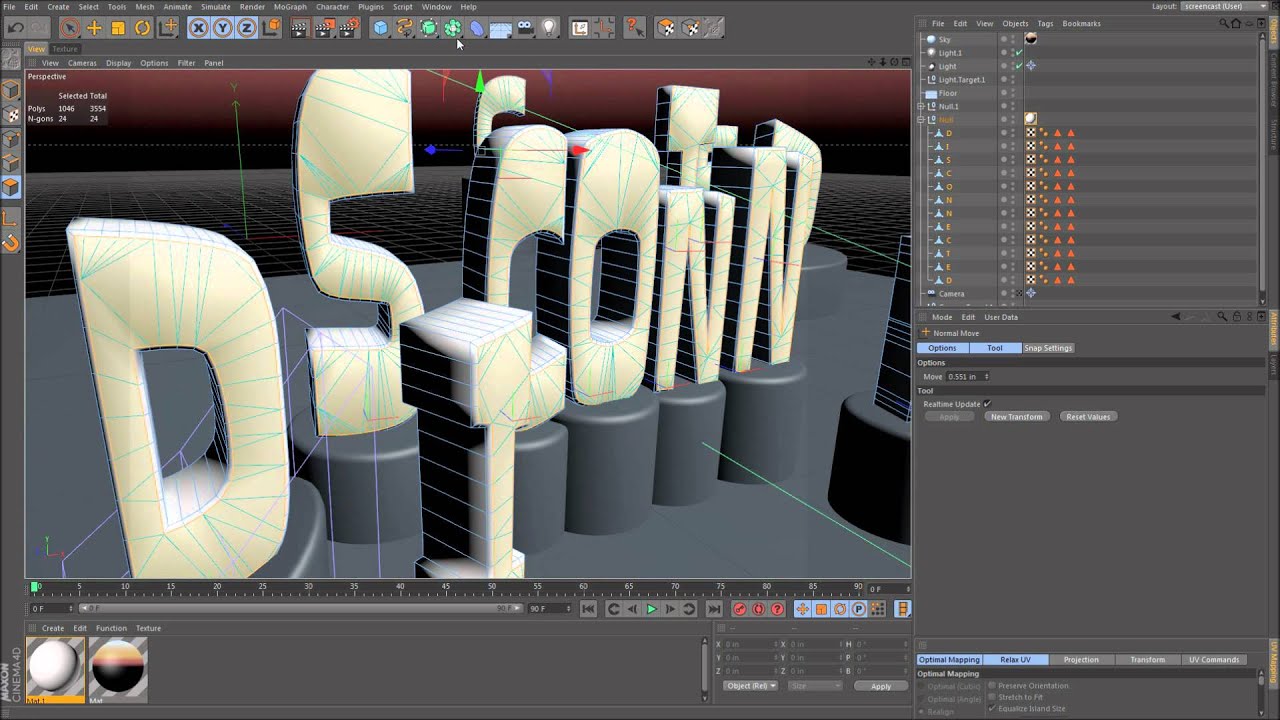Open the Size coordinate mode dropdown
The width and height of the screenshot is (1280, 720).
[815, 686]
